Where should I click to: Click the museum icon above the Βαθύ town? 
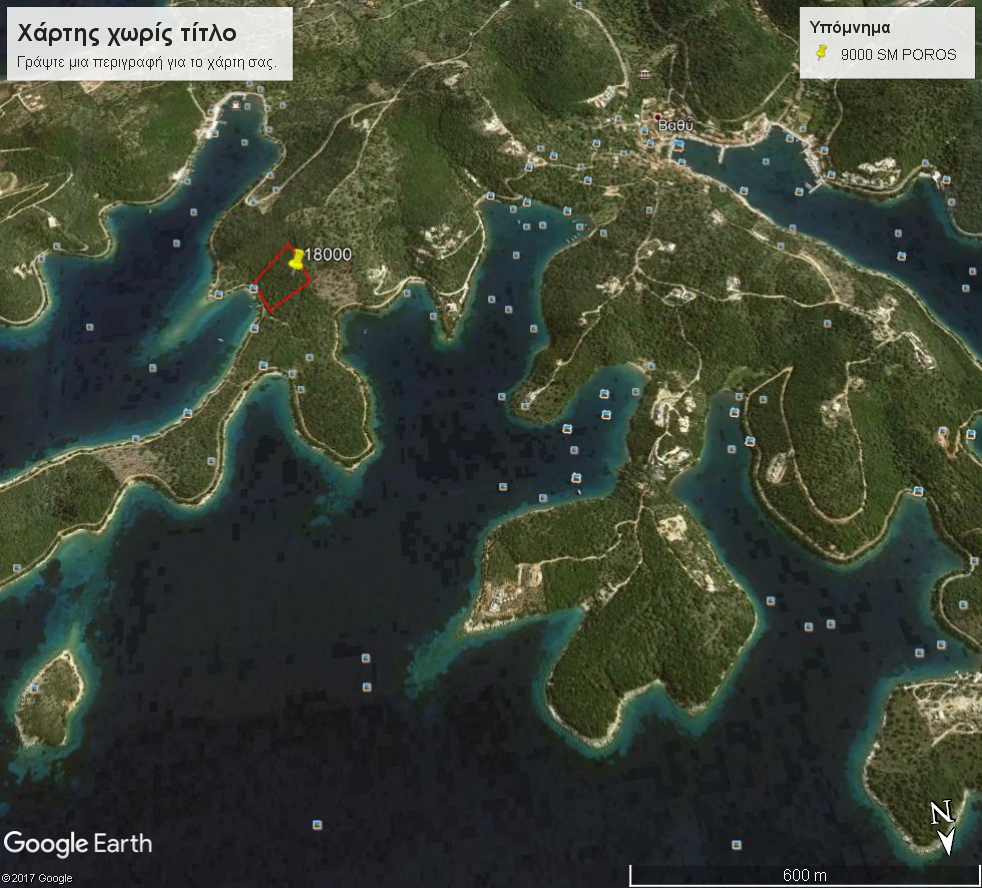pos(644,75)
